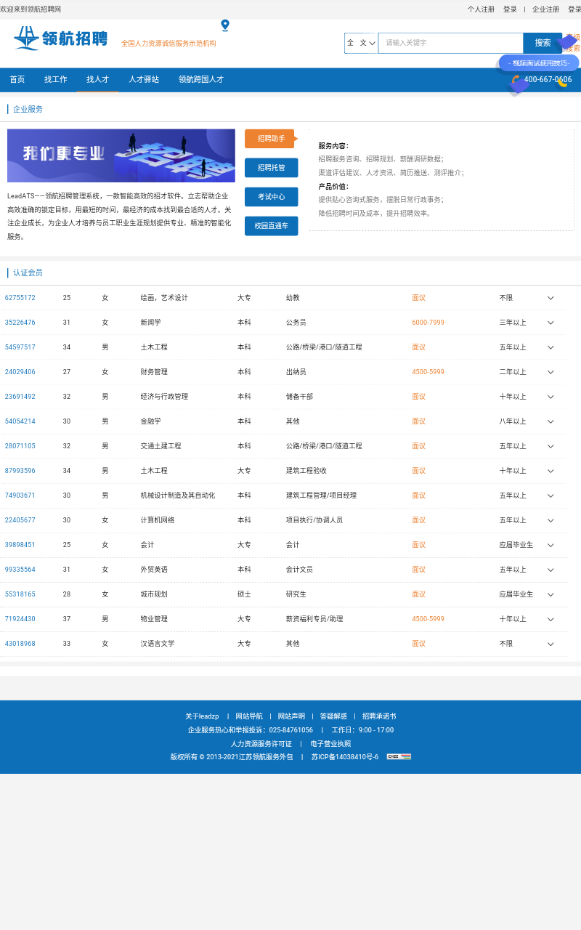Expand the row for member 28071105
This screenshot has width=581, height=930.
pyautogui.click(x=551, y=446)
